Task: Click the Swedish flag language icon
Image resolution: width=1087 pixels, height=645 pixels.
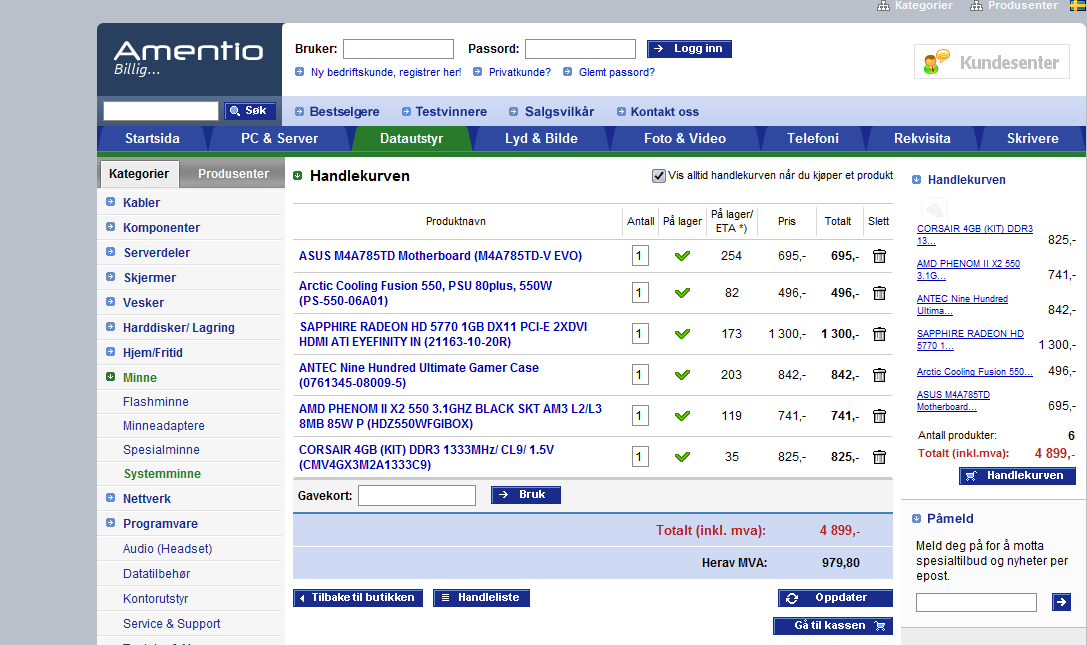Action: 1078,5
